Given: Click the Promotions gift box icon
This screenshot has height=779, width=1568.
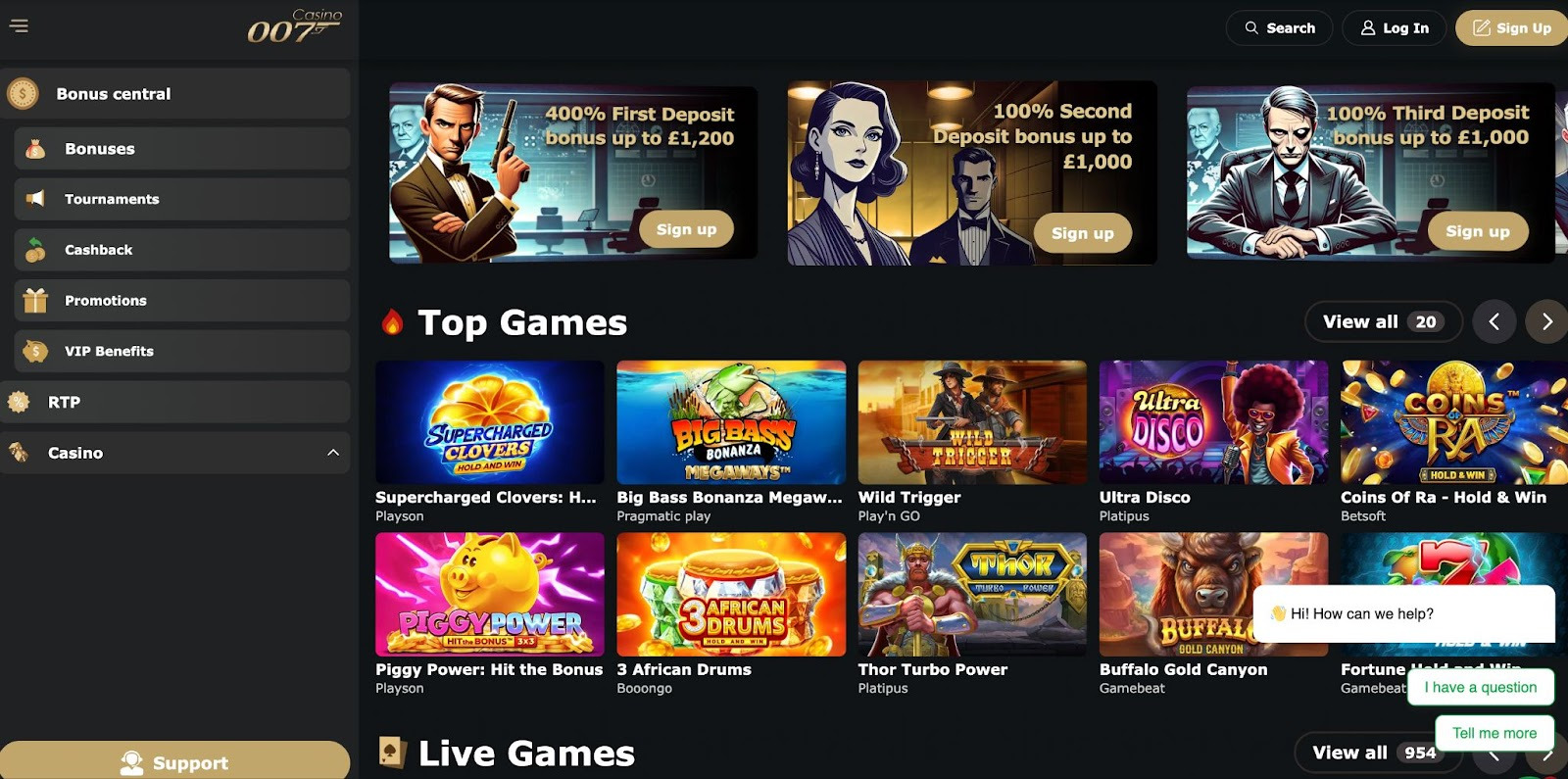Looking at the screenshot, I should pyautogui.click(x=35, y=301).
